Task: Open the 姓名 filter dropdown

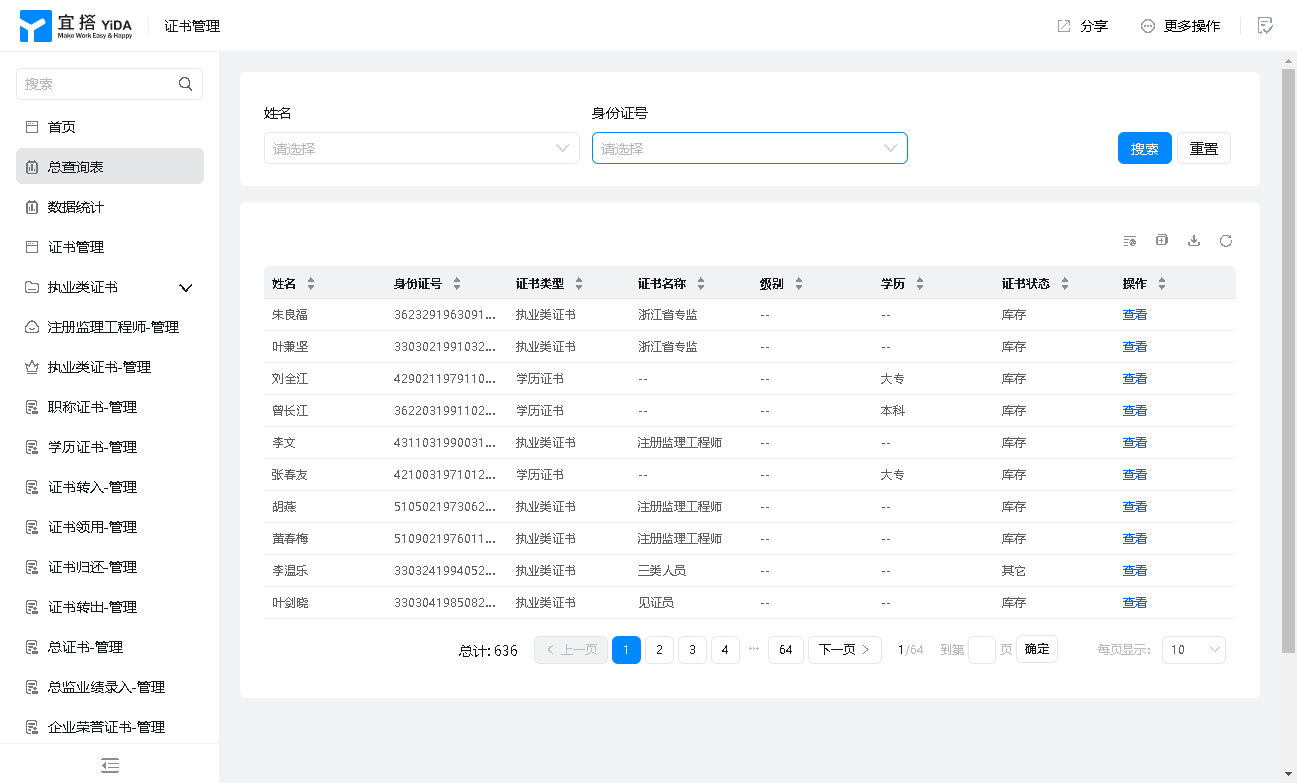Action: click(x=422, y=148)
